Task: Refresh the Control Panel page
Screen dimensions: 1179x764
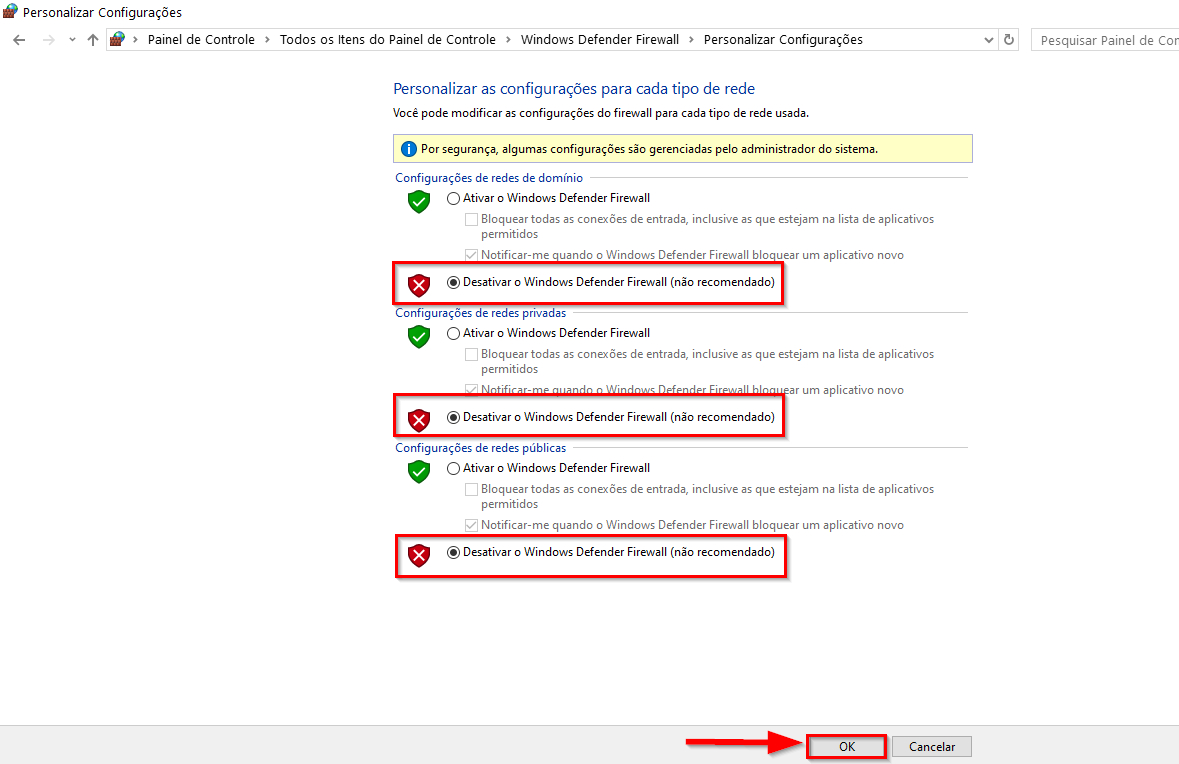Action: pyautogui.click(x=1009, y=40)
